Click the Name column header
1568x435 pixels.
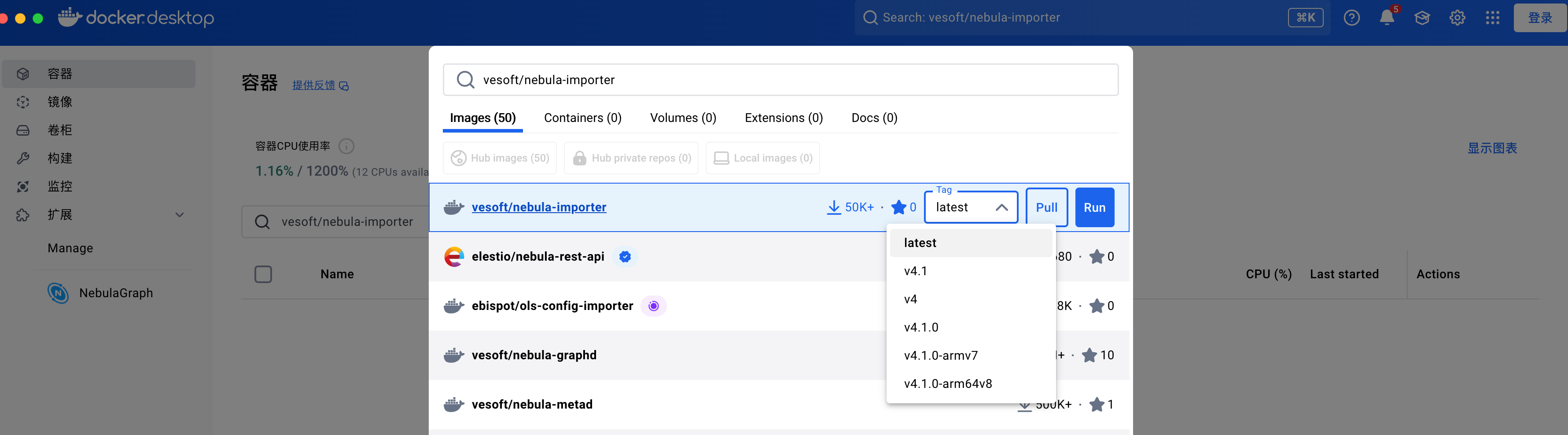click(337, 274)
